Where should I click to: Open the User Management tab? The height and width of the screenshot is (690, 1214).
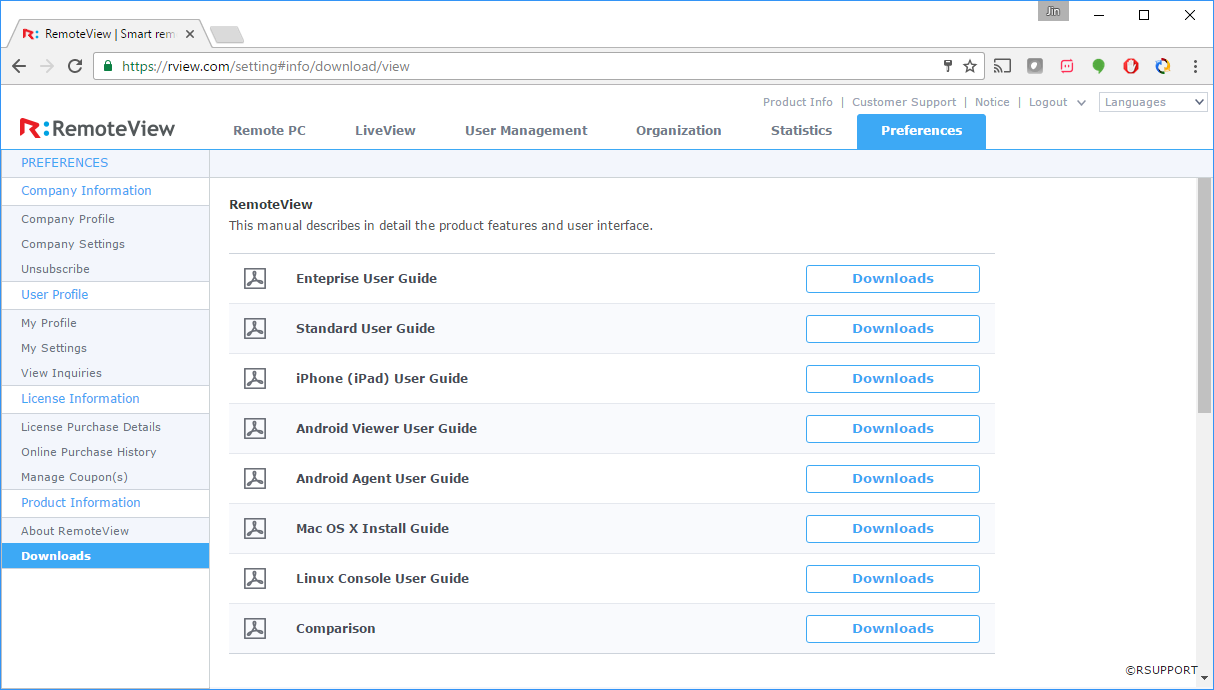(x=526, y=131)
